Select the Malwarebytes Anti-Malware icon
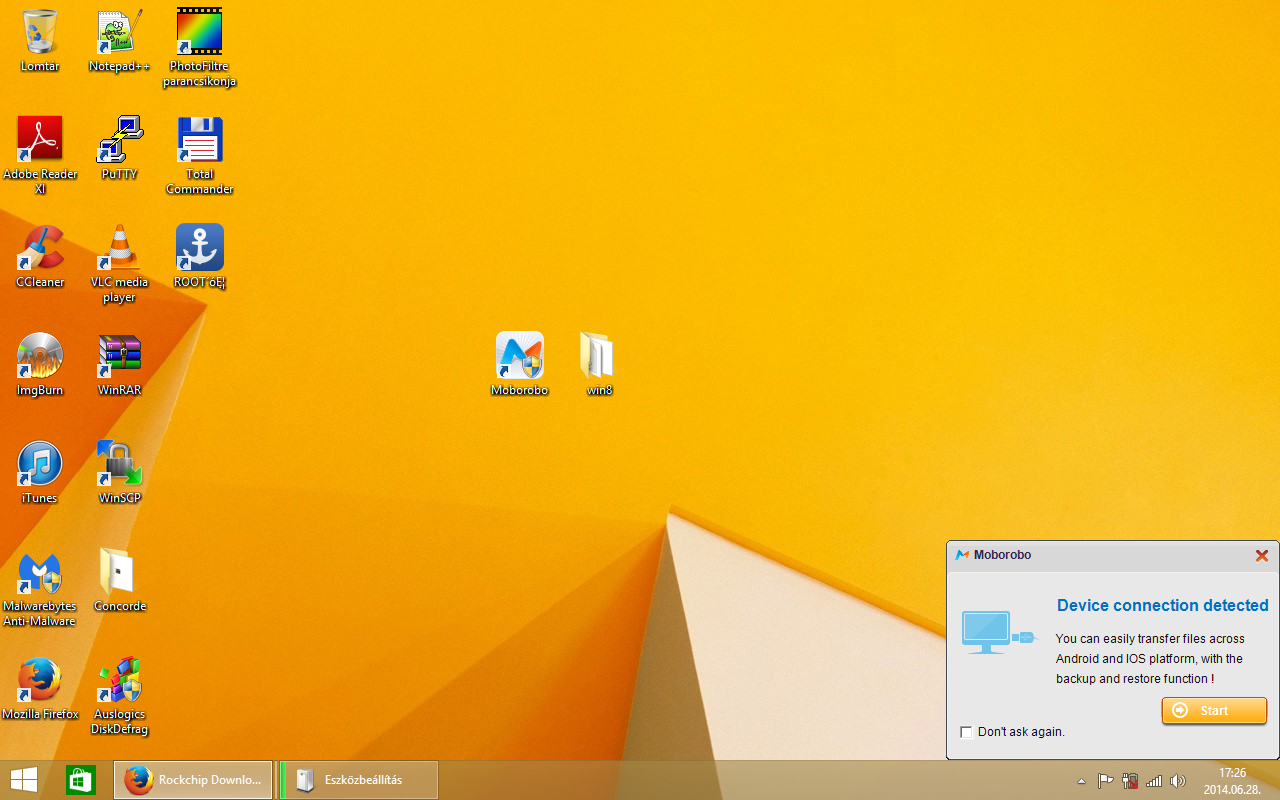Image resolution: width=1280 pixels, height=800 pixels. [40, 574]
